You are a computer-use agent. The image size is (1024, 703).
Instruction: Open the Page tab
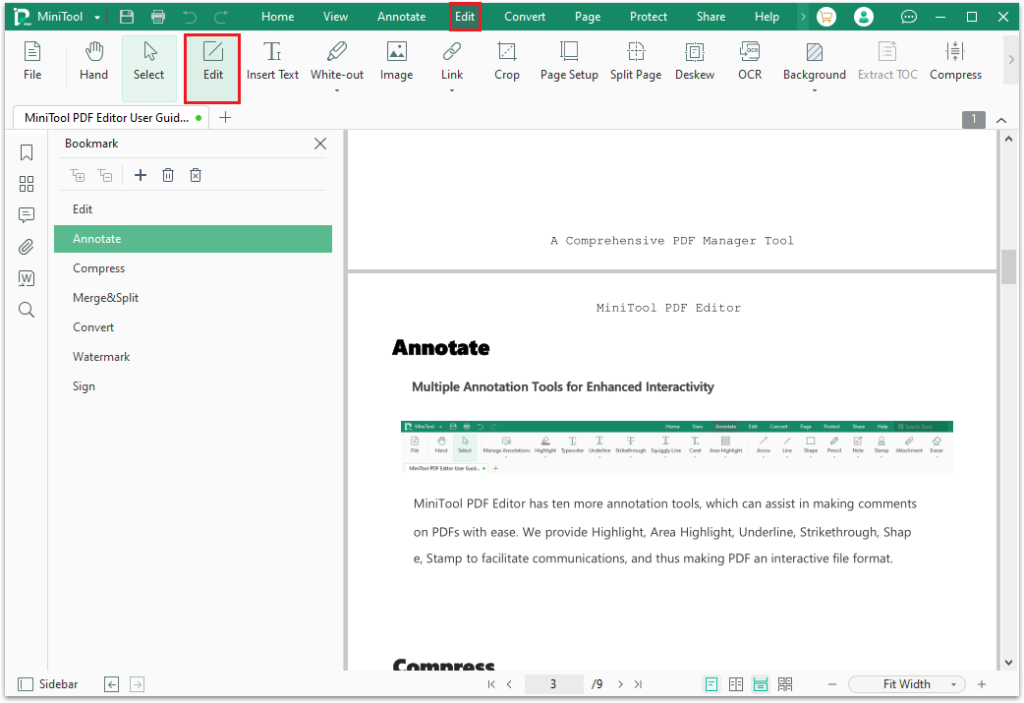pos(588,17)
